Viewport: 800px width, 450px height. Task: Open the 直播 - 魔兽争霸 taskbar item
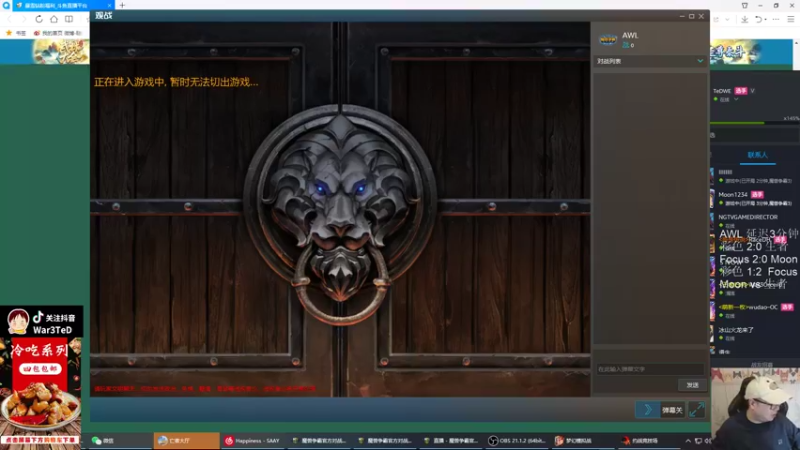coord(452,440)
